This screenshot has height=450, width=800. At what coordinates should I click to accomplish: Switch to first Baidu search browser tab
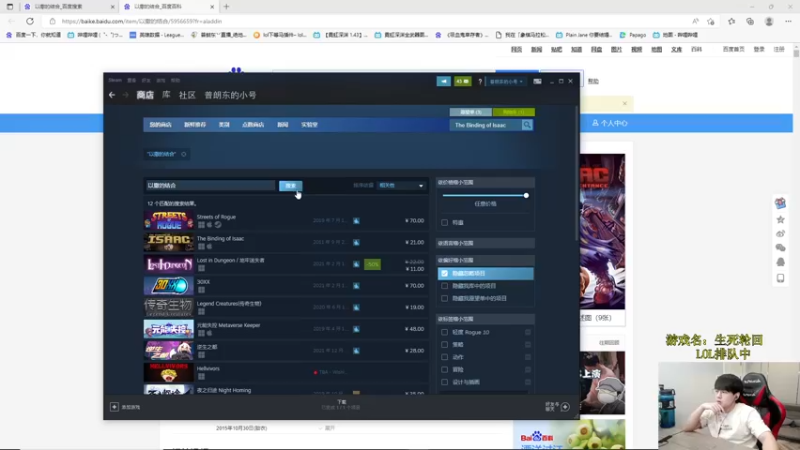coord(69,7)
